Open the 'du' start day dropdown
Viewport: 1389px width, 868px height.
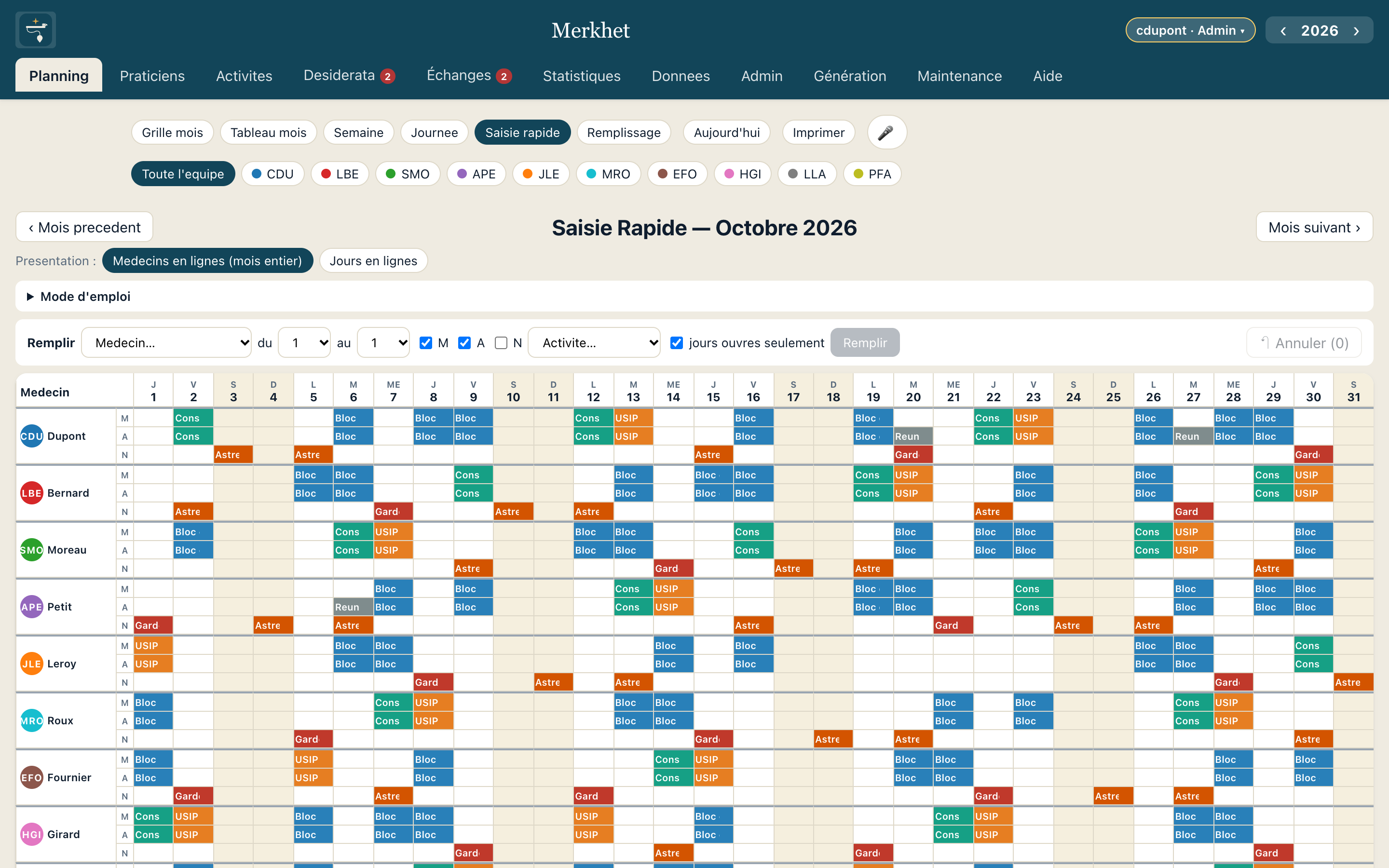304,343
